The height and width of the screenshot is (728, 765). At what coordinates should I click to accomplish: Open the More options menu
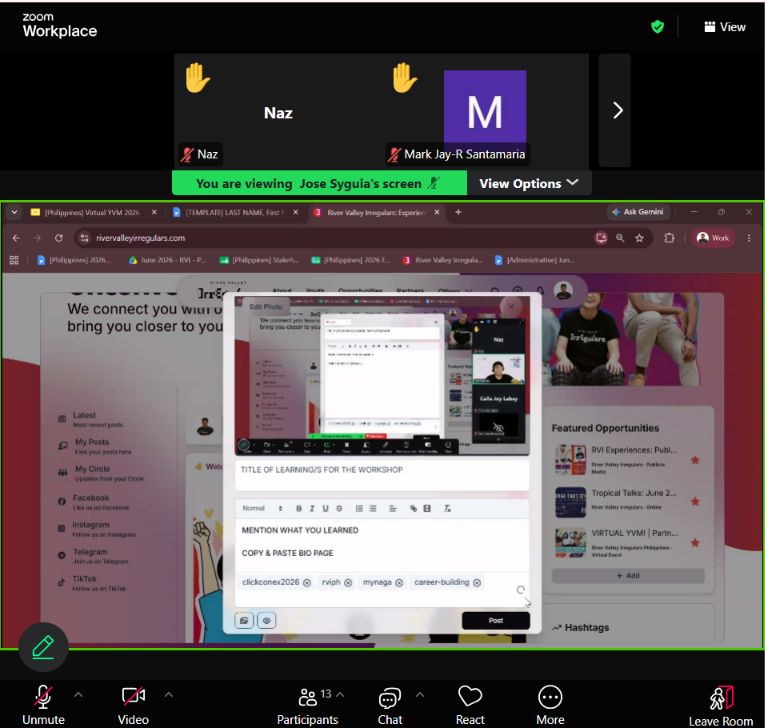550,706
